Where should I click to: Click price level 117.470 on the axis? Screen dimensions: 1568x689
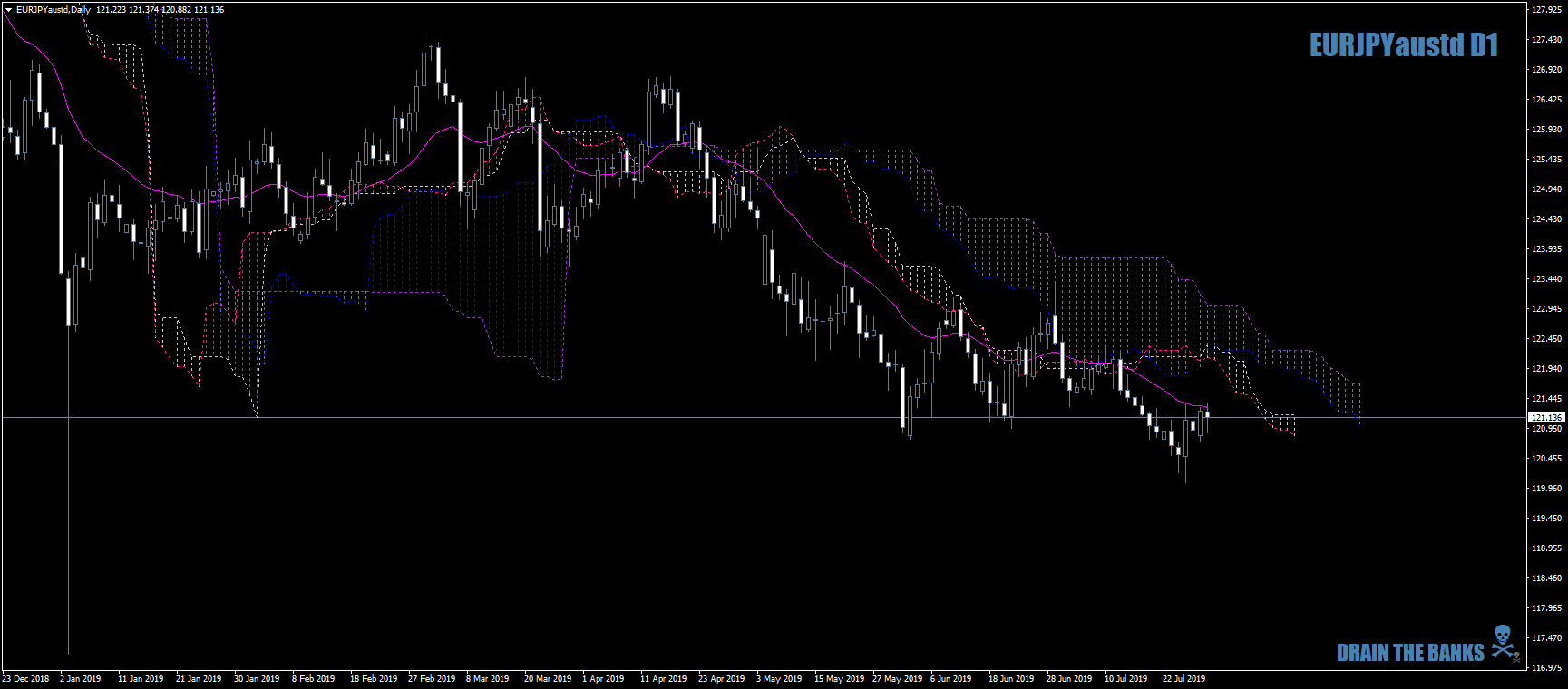[x=1546, y=638]
